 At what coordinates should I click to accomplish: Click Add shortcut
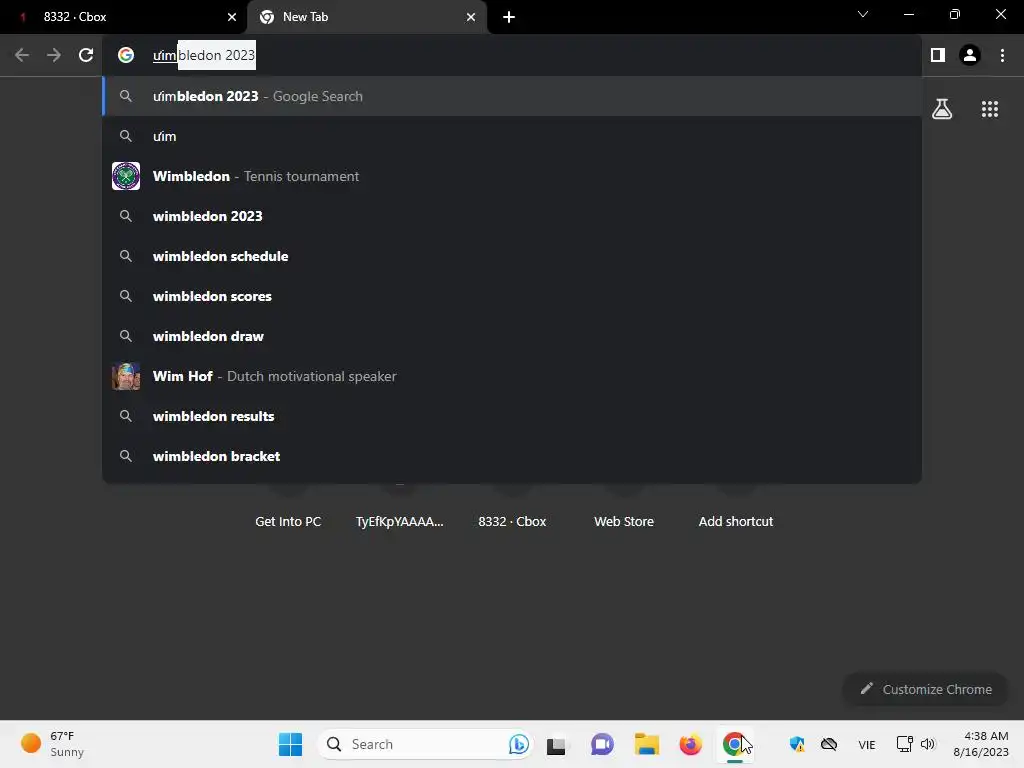tap(736, 521)
